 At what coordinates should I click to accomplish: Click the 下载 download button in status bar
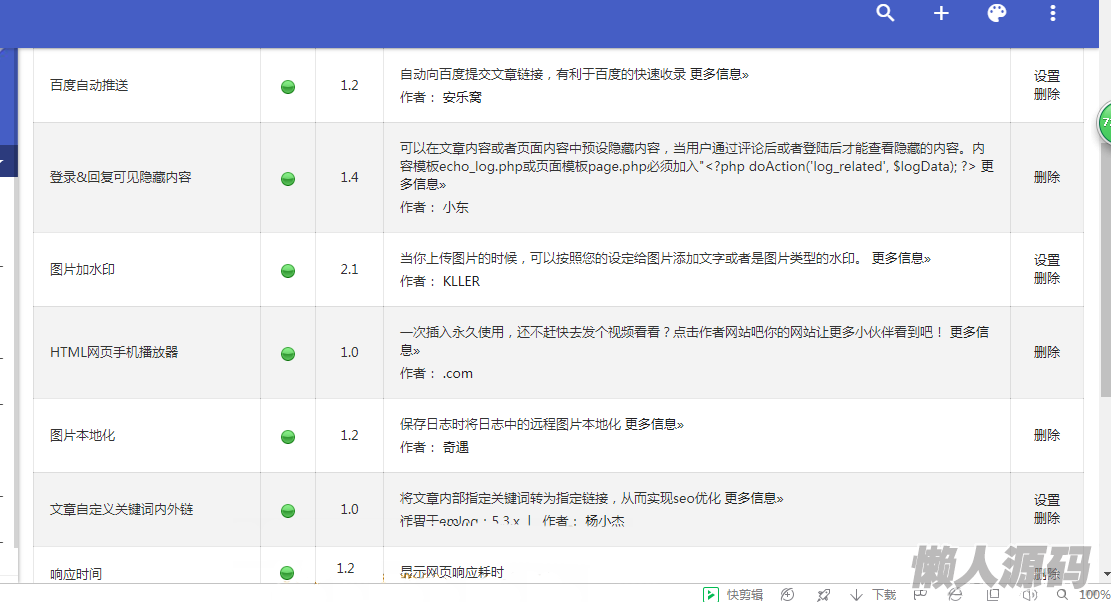tap(873, 594)
